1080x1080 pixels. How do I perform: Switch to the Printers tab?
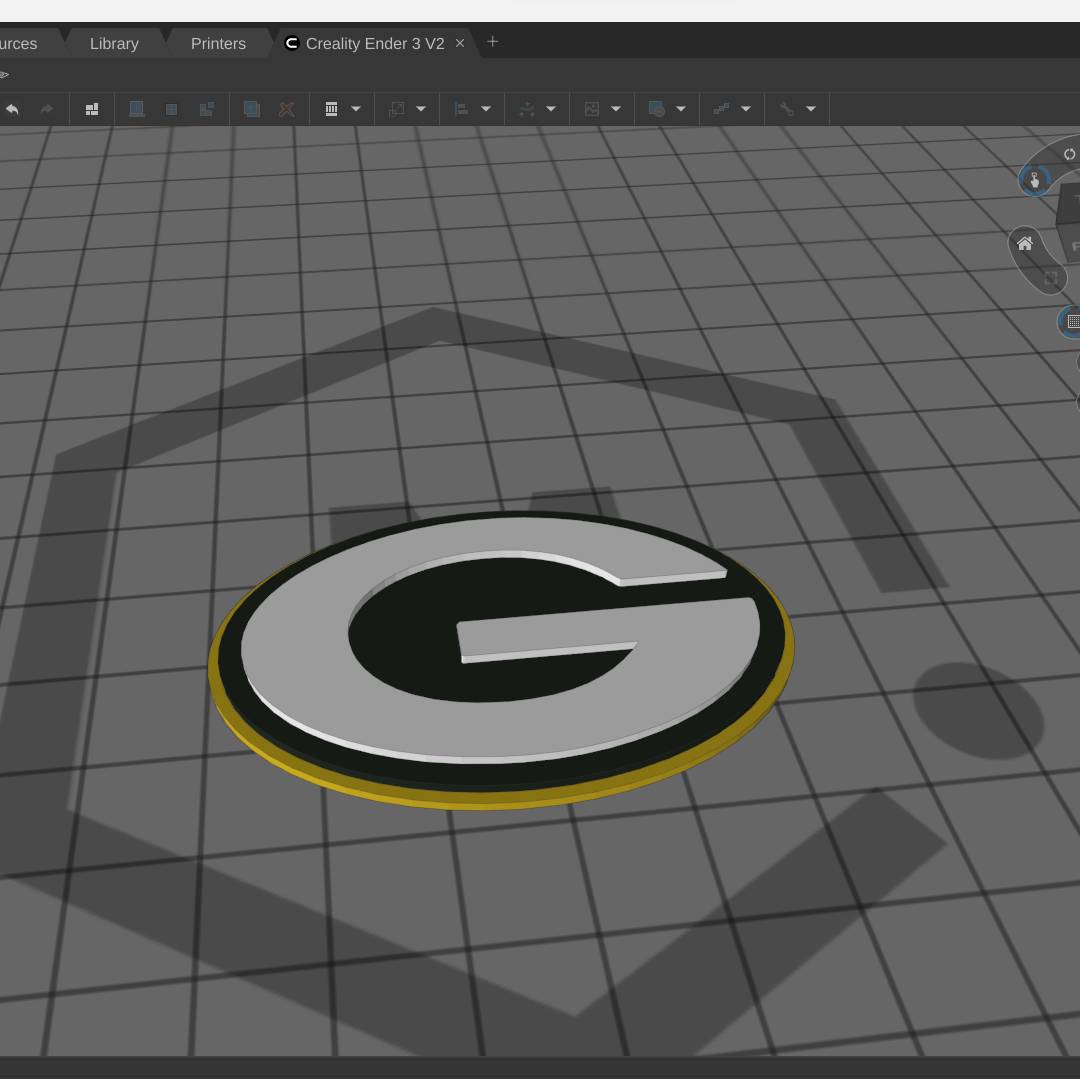click(218, 44)
